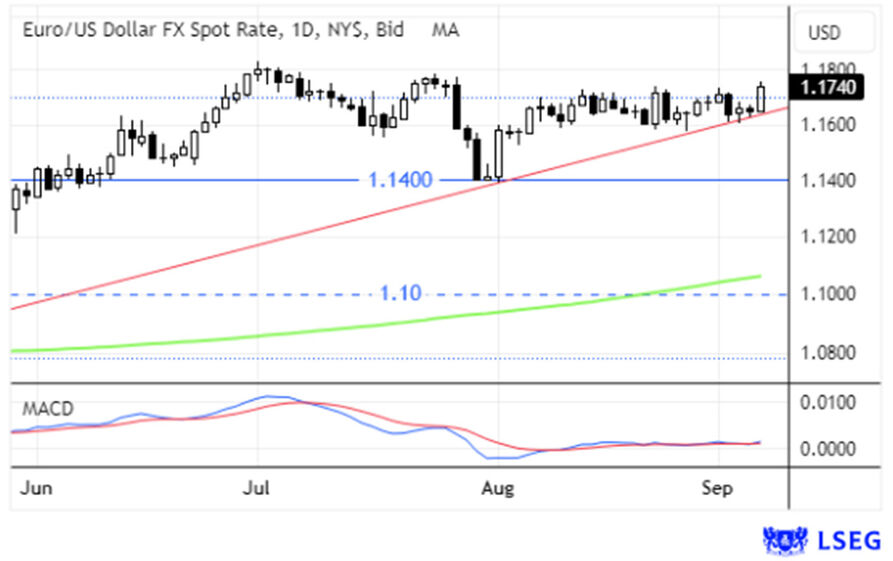Click the 1.1400 price axis label
Screen dimensions: 893x561
tap(828, 181)
